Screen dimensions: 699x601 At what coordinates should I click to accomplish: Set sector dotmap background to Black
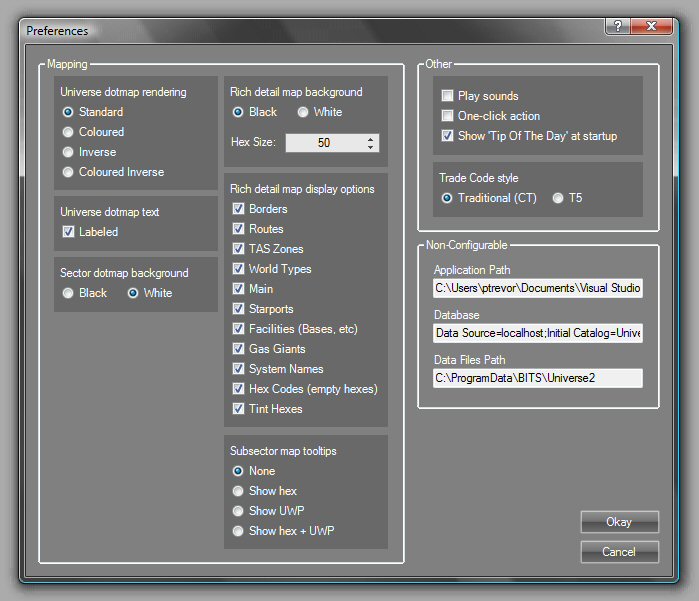point(68,293)
